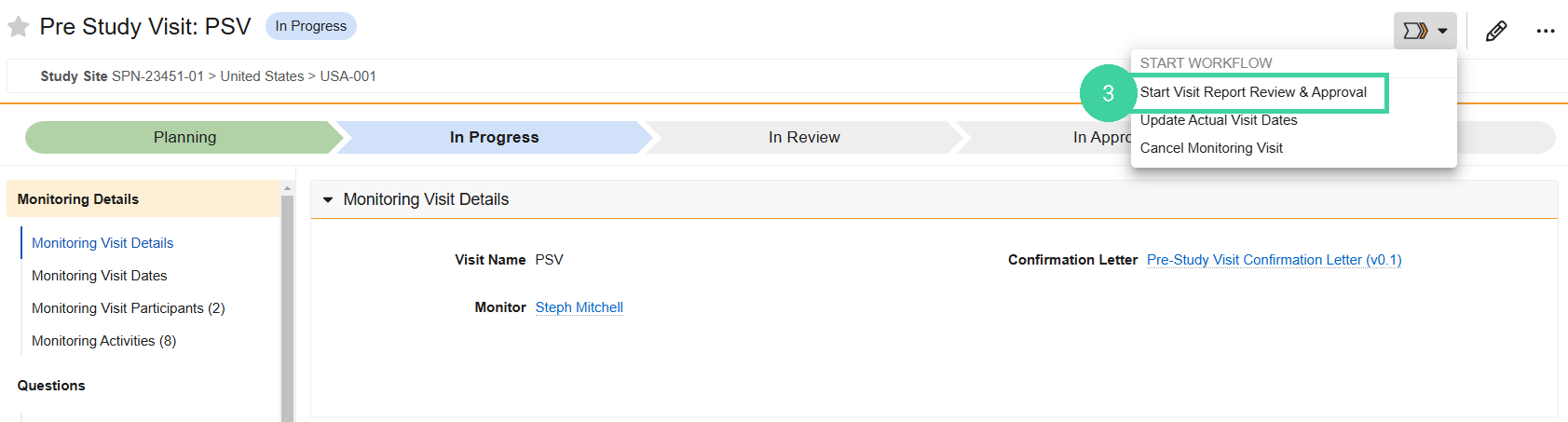Image resolution: width=1568 pixels, height=422 pixels.
Task: Open Steph Mitchell monitor link
Action: pos(579,307)
